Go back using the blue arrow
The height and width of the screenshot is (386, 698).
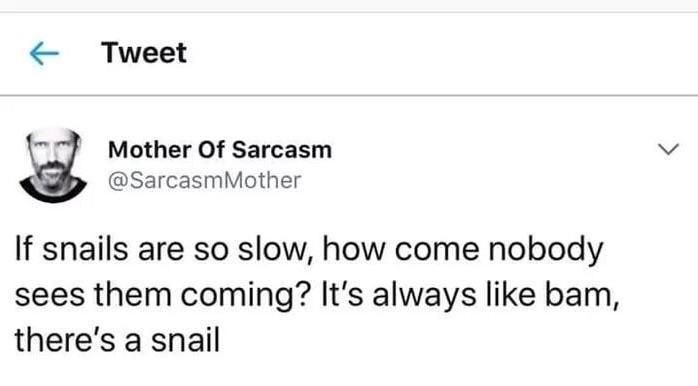pyautogui.click(x=44, y=53)
